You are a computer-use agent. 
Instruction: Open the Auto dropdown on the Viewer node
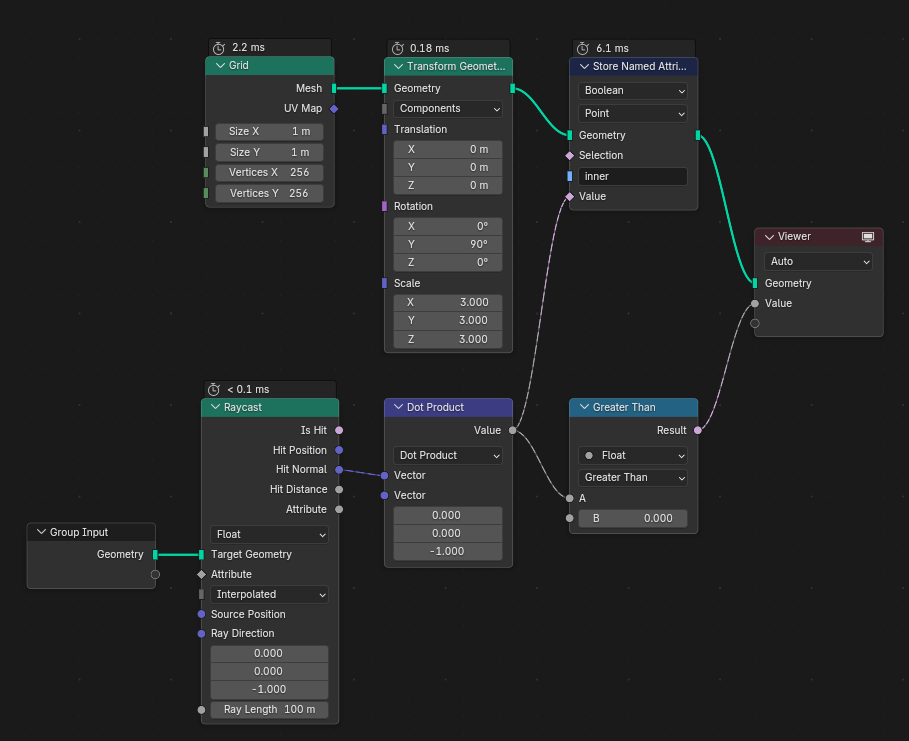[818, 261]
